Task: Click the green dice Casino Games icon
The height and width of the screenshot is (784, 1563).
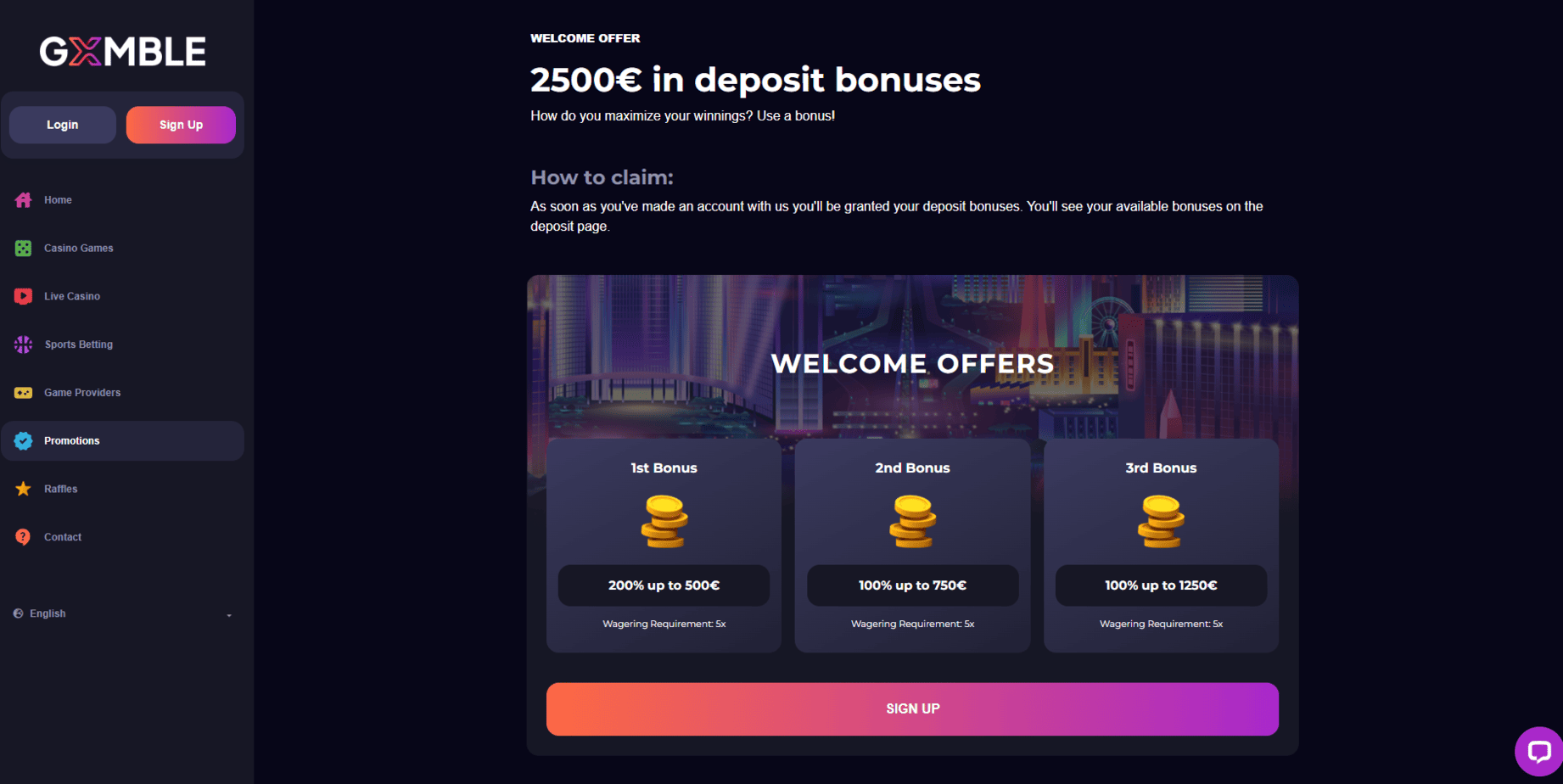Action: pyautogui.click(x=23, y=249)
